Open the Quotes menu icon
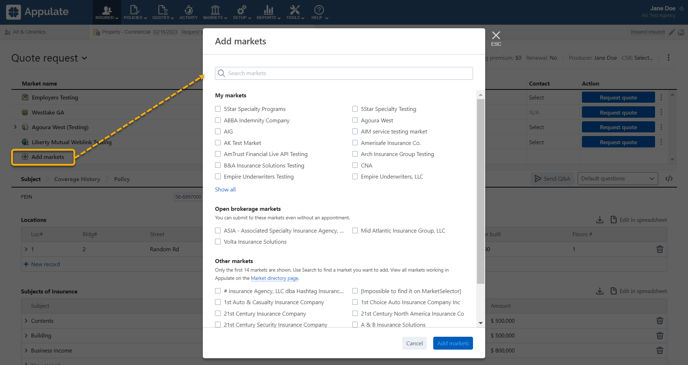The image size is (688, 365). click(163, 12)
